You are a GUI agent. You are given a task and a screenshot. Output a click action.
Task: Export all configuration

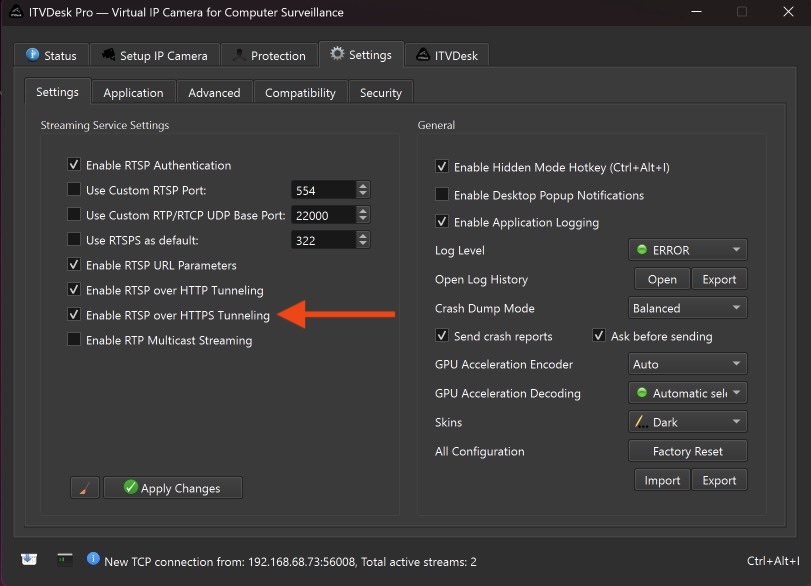pyautogui.click(x=719, y=479)
